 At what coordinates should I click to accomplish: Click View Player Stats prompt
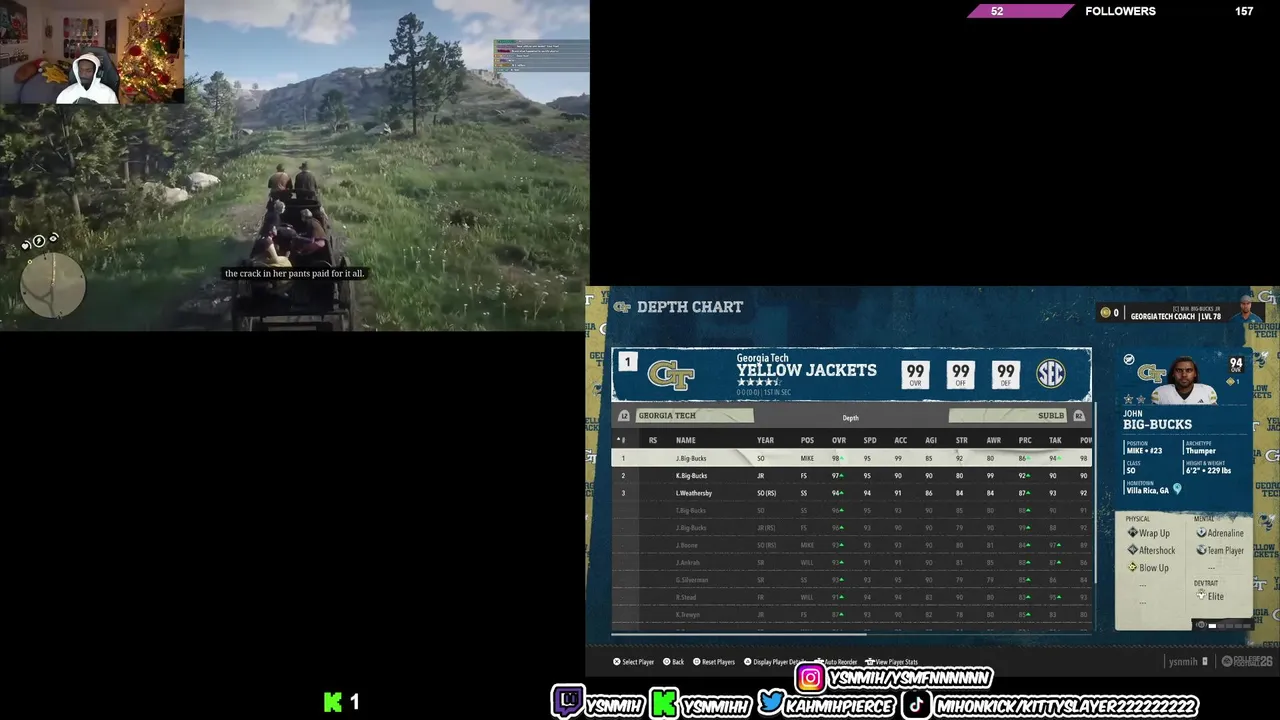click(x=891, y=662)
